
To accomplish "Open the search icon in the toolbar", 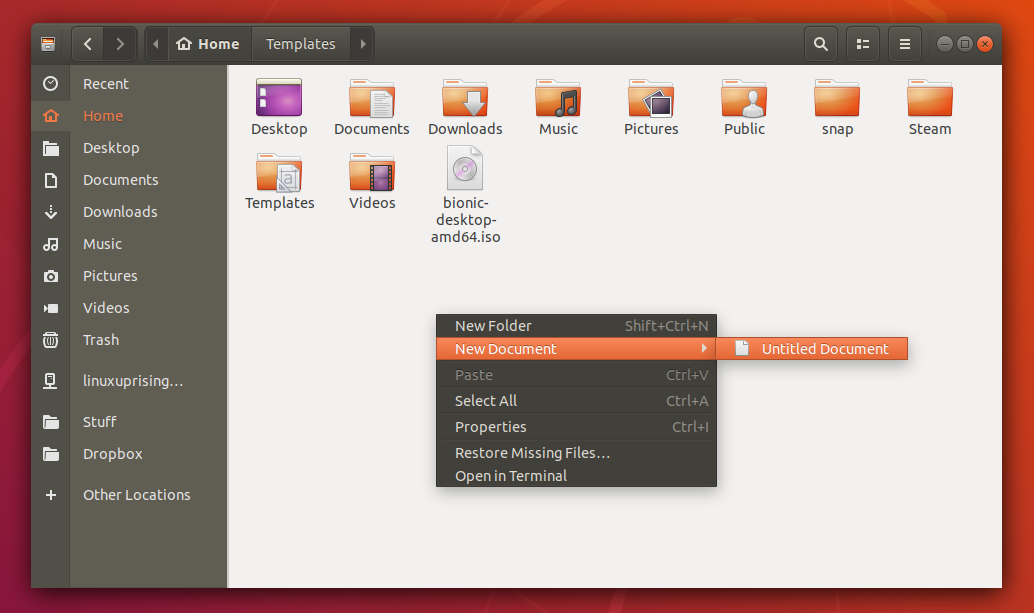I will (x=820, y=43).
